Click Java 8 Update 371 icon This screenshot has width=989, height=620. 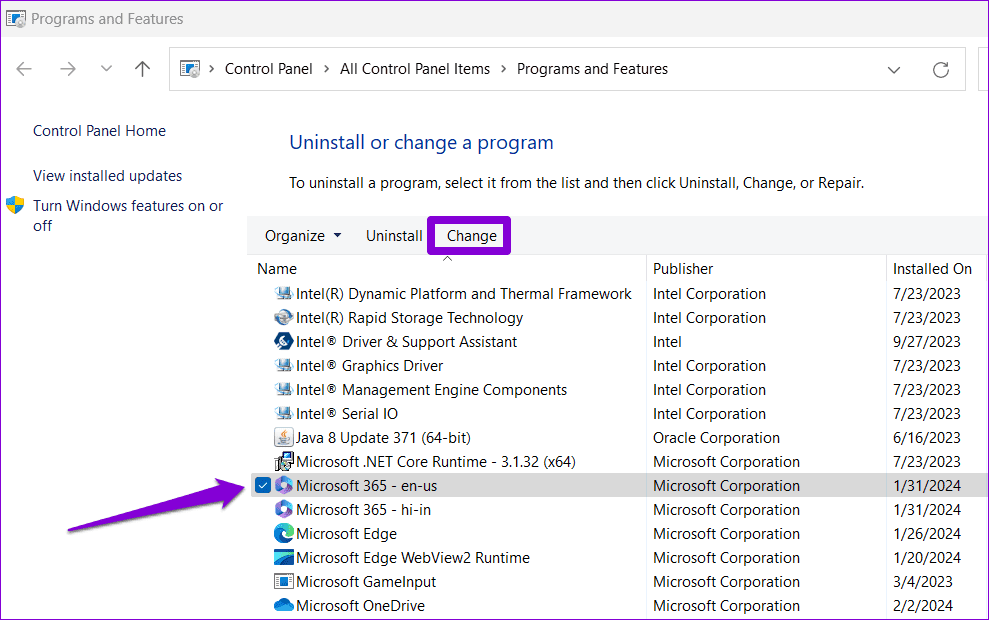pyautogui.click(x=284, y=437)
